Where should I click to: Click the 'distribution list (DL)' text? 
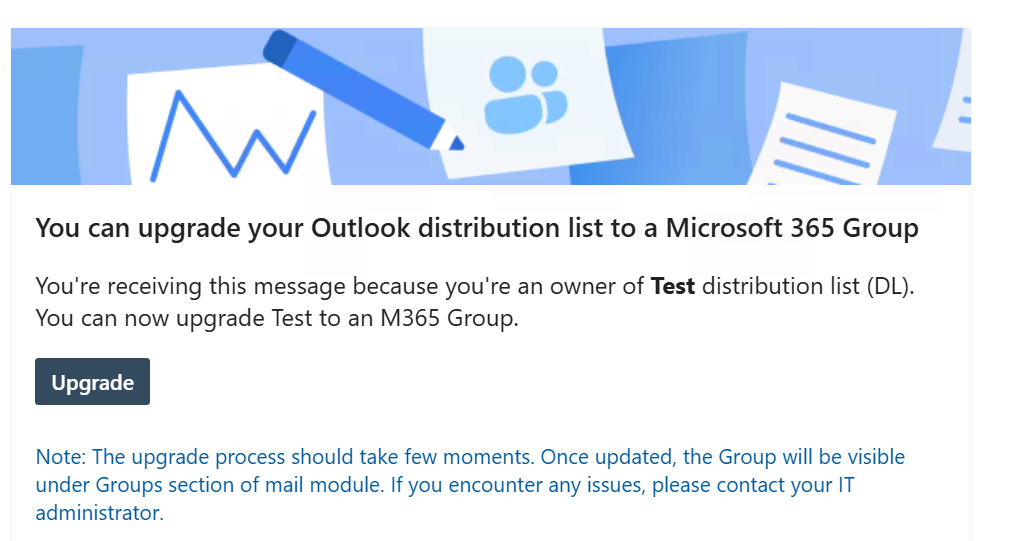coord(808,286)
